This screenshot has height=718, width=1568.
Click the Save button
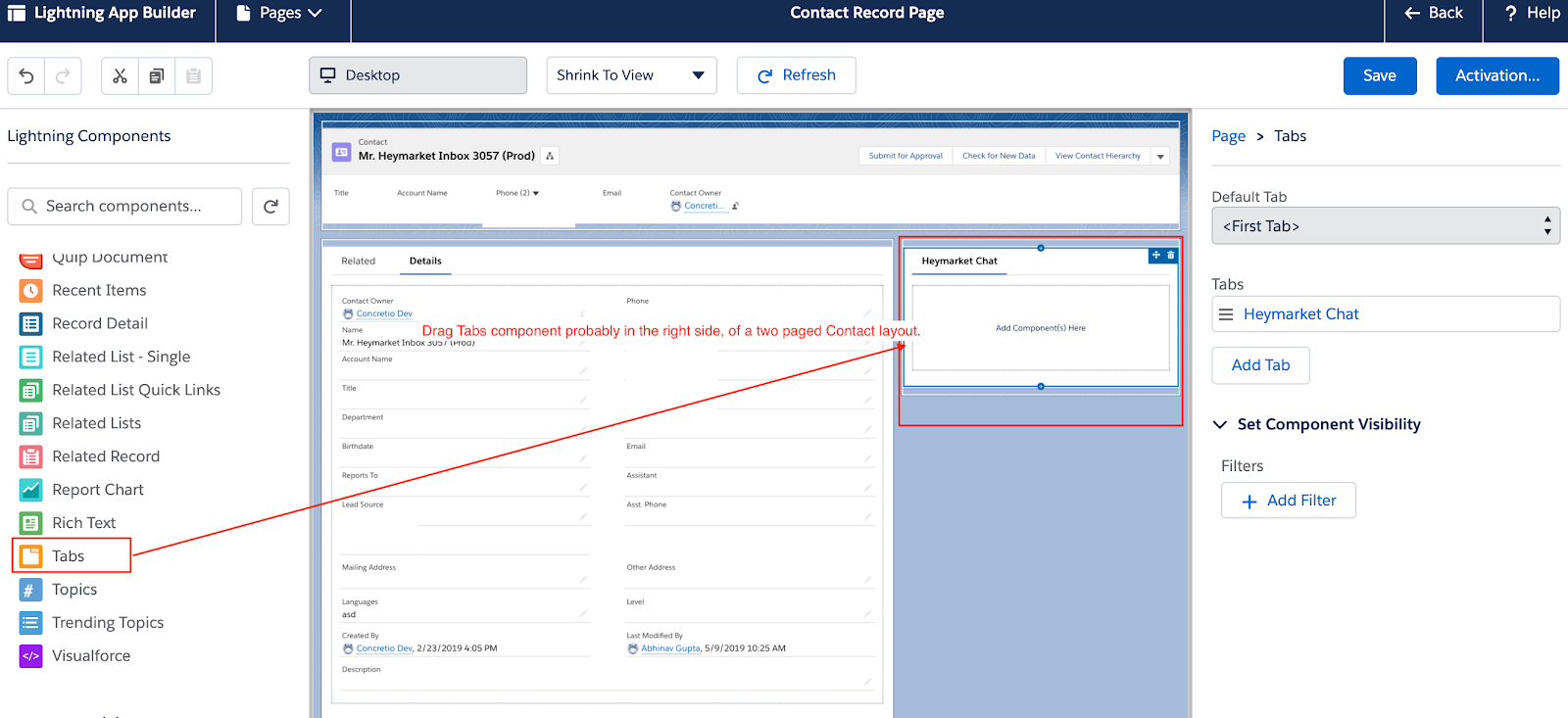pyautogui.click(x=1380, y=75)
